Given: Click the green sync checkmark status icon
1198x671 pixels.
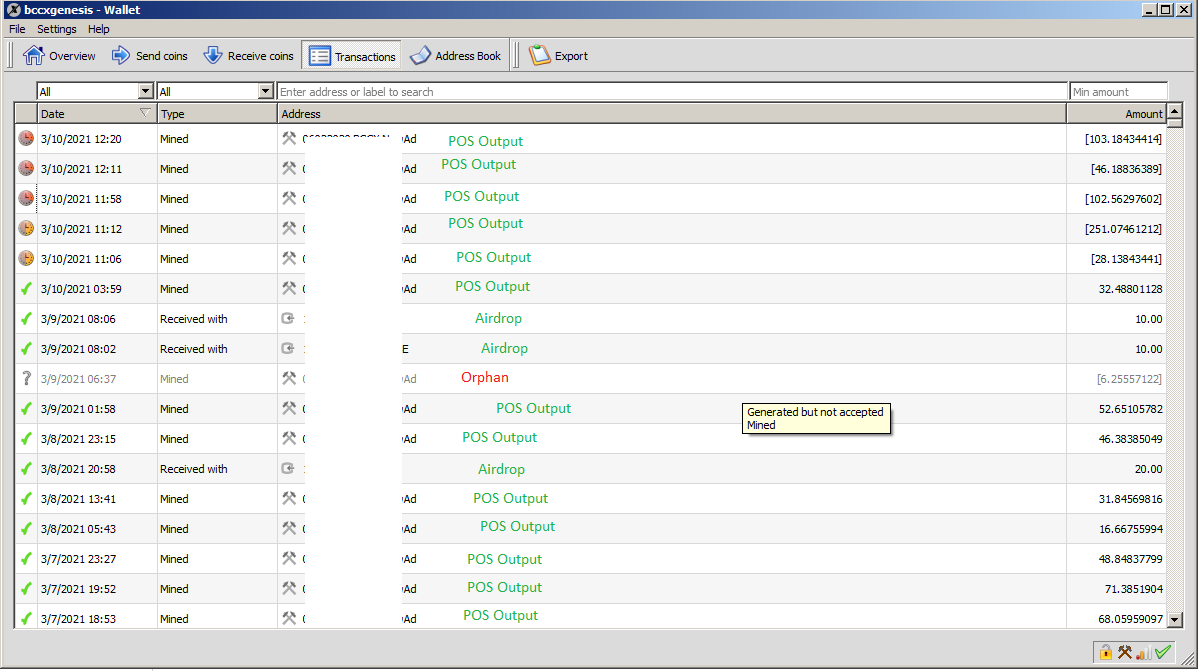Looking at the screenshot, I should pos(1163,652).
